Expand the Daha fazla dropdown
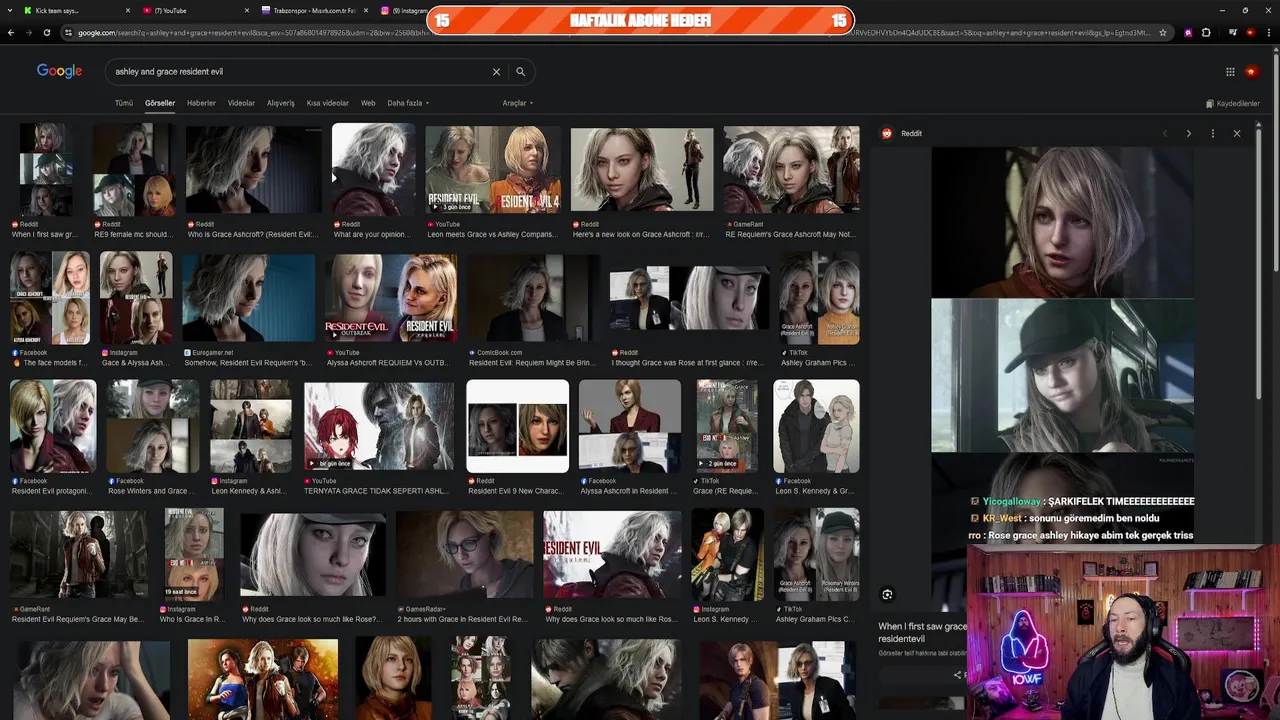The width and height of the screenshot is (1280, 720). [x=408, y=103]
